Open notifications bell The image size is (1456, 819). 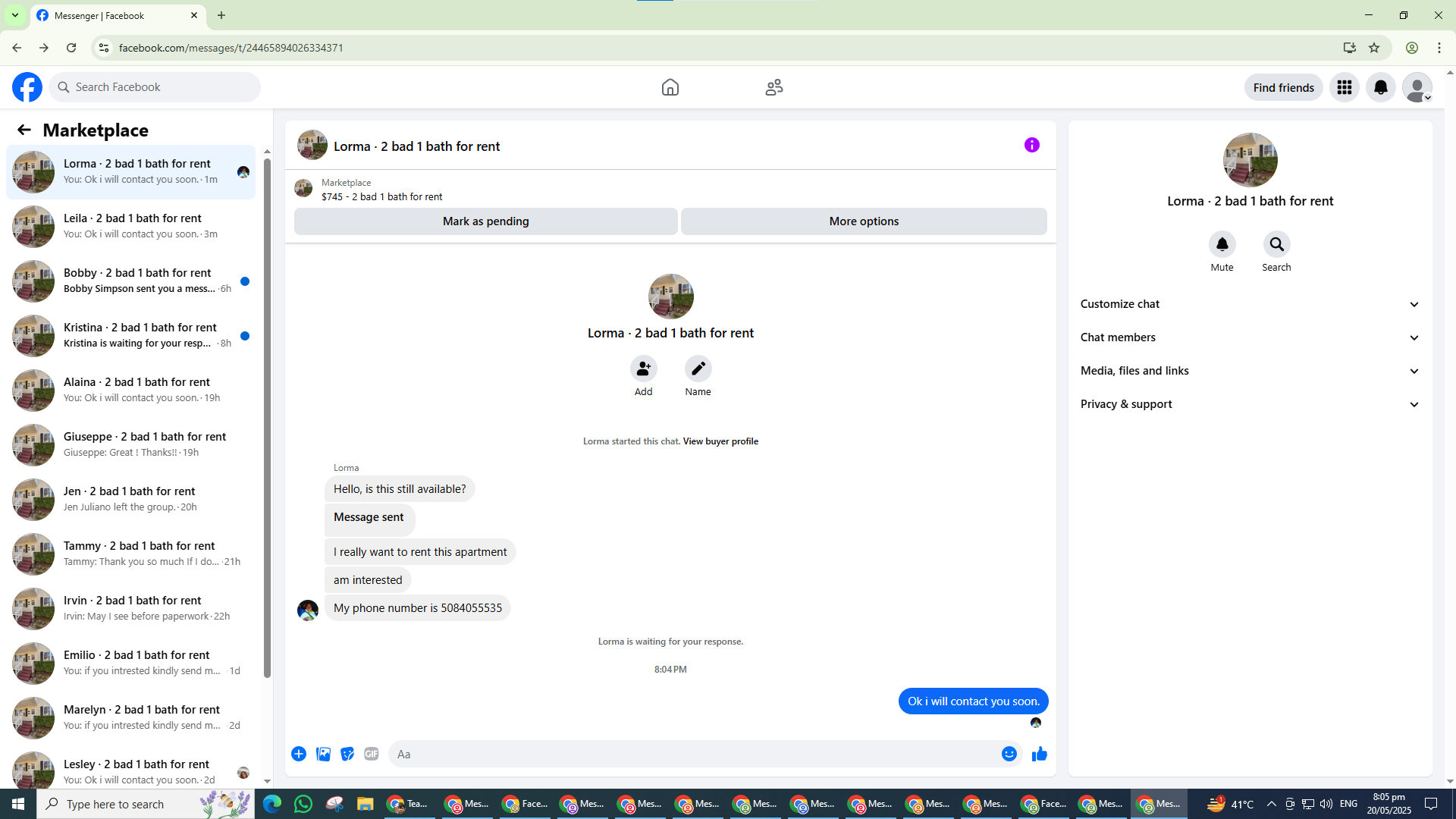1380,87
